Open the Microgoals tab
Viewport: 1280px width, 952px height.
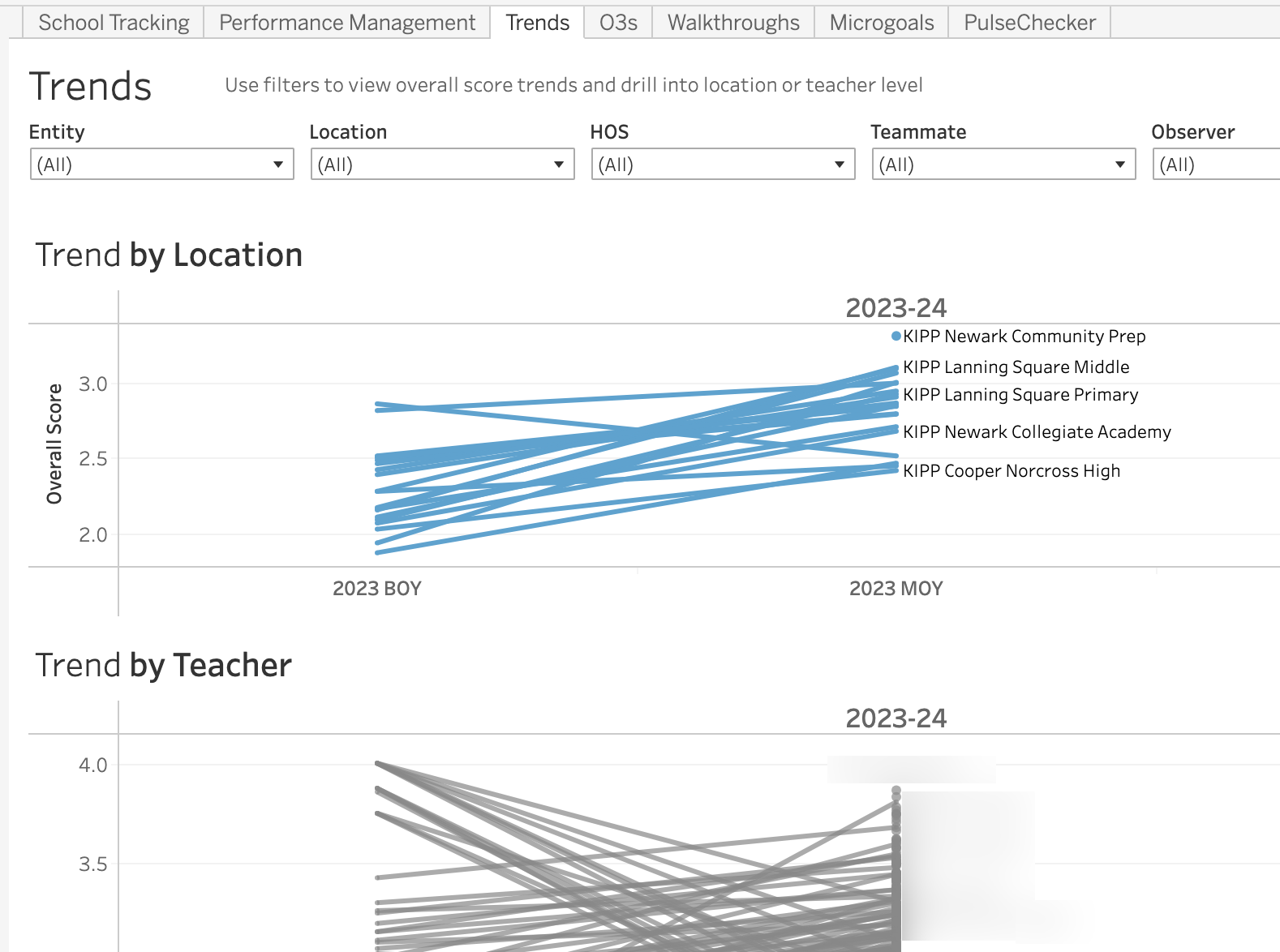click(882, 23)
